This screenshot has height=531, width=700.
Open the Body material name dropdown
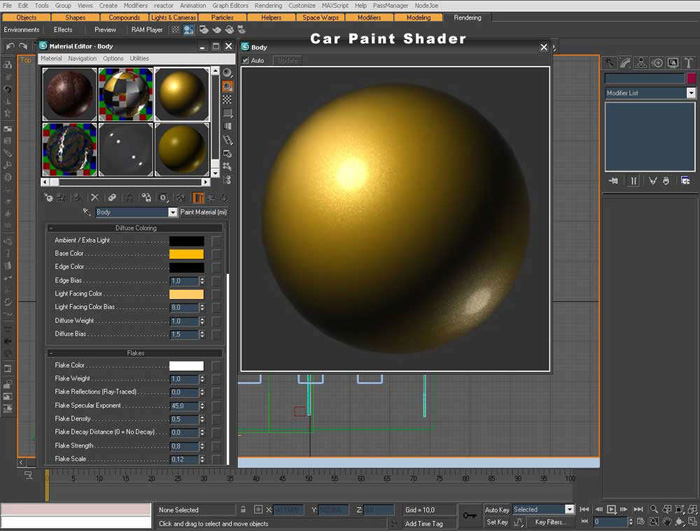point(172,212)
